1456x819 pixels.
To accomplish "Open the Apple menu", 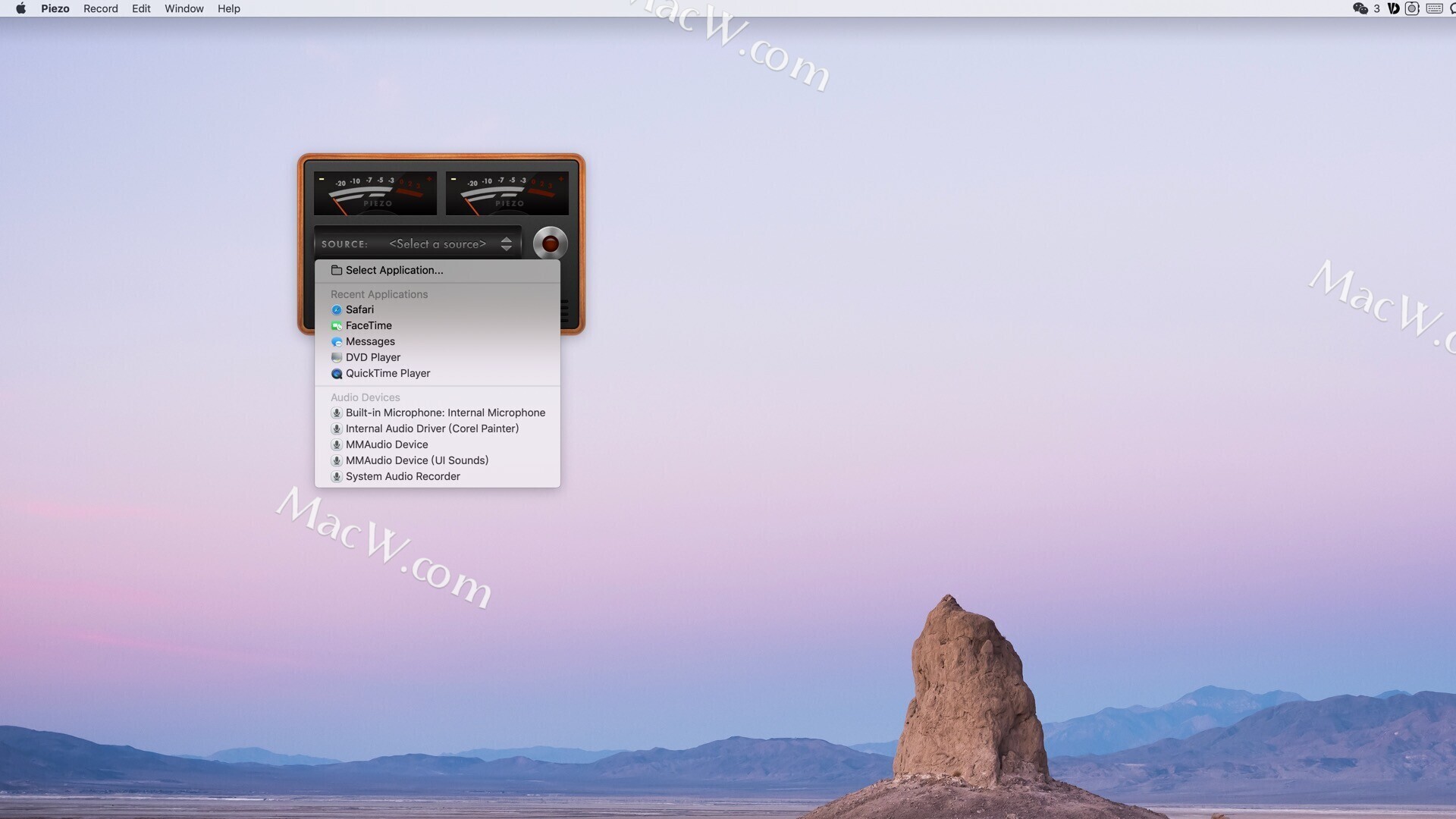I will coord(21,8).
